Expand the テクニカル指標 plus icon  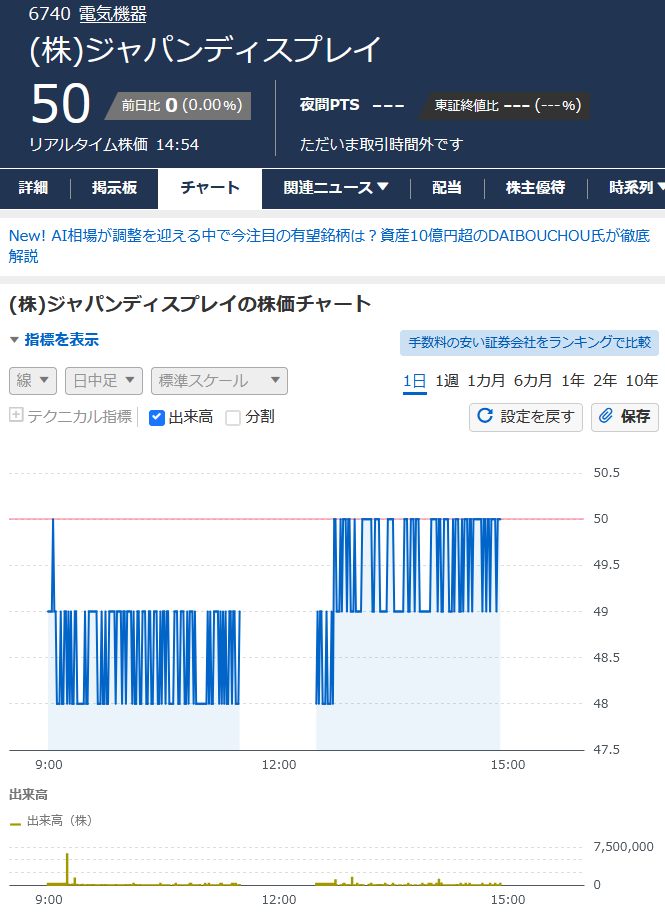[16, 415]
